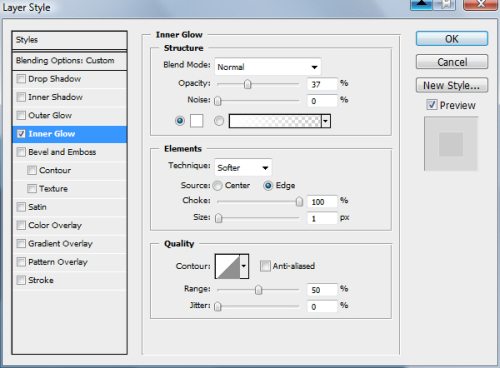Expand the gradient picker dropdown arrow
The width and height of the screenshot is (500, 368).
coord(326,121)
